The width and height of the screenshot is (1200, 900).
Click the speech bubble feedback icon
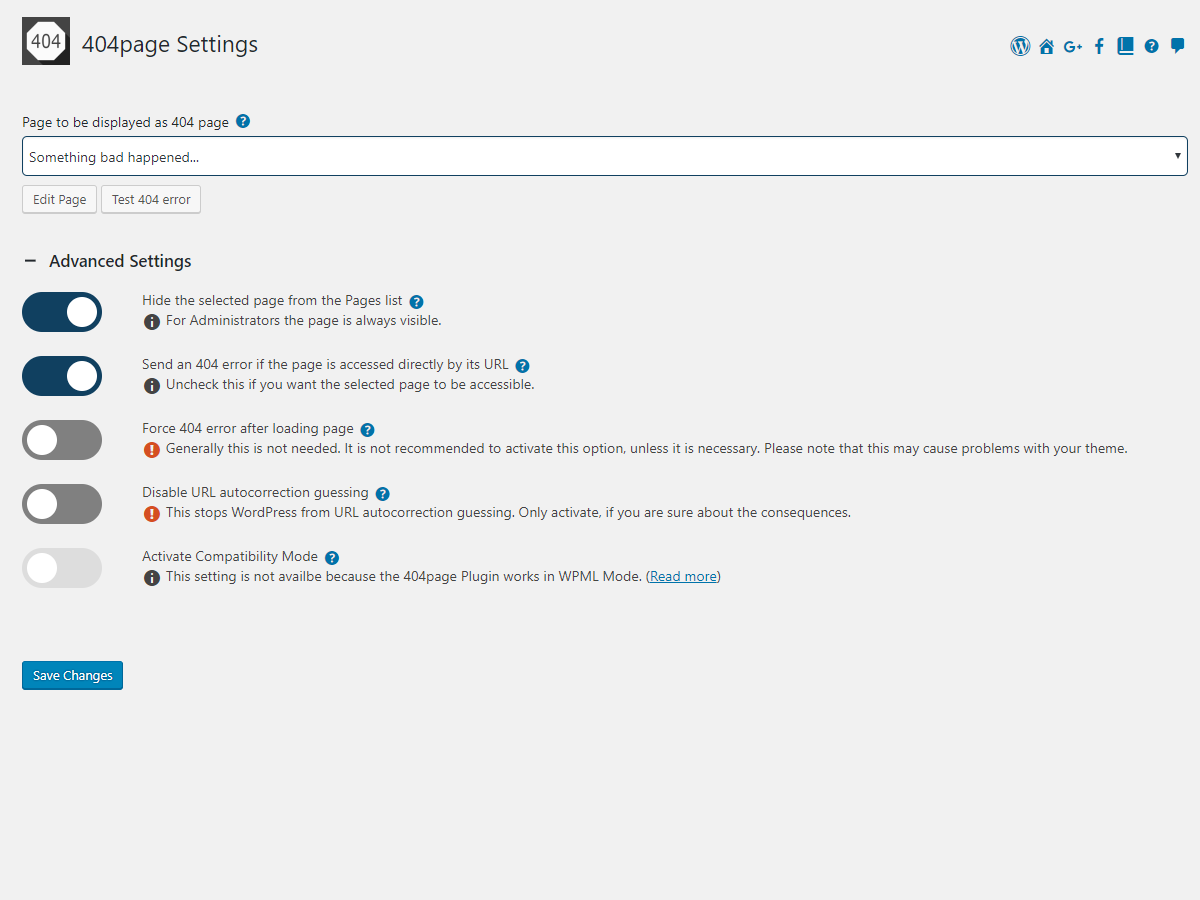(x=1178, y=46)
